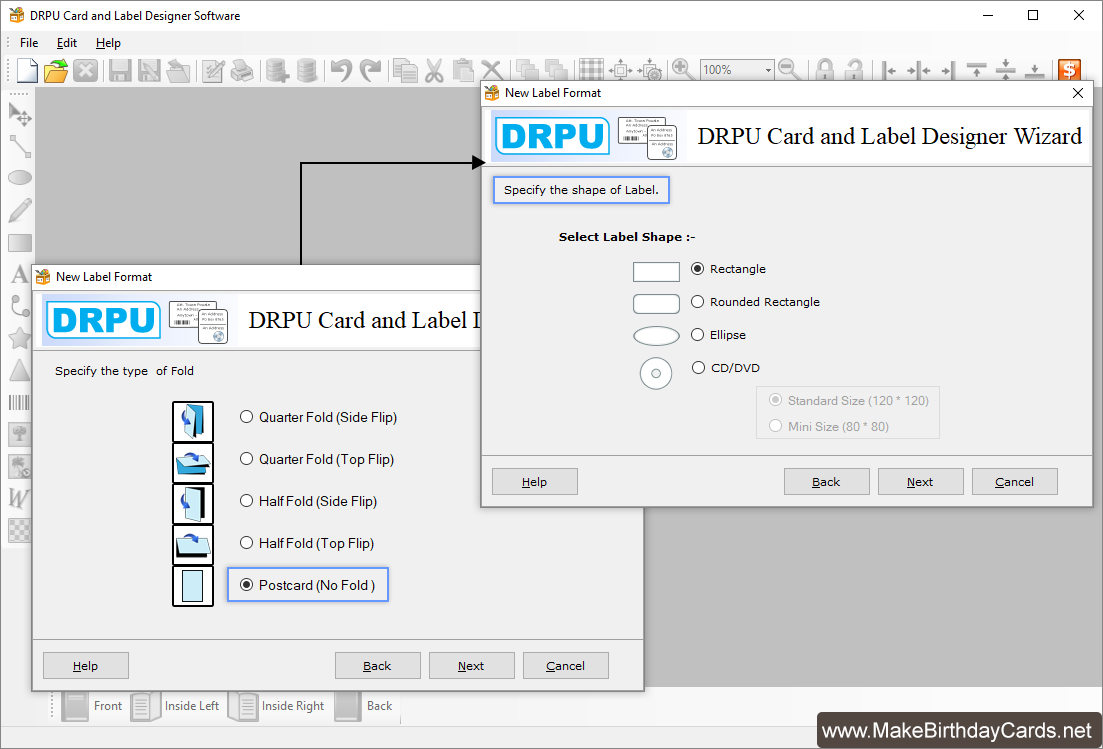Click the Quarter Fold (Side Flip) thumbnail
Viewport: 1103px width, 749px height.
pos(193,422)
